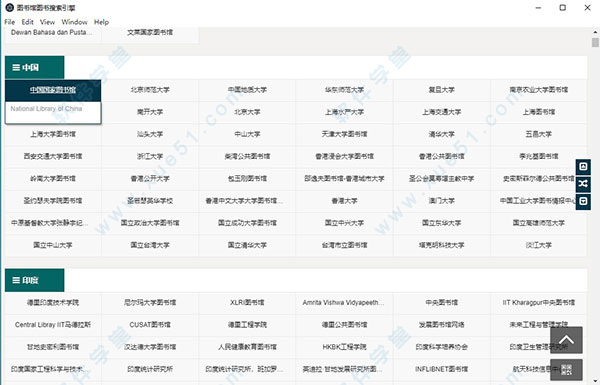Collapse the 中国 section header

34,67
